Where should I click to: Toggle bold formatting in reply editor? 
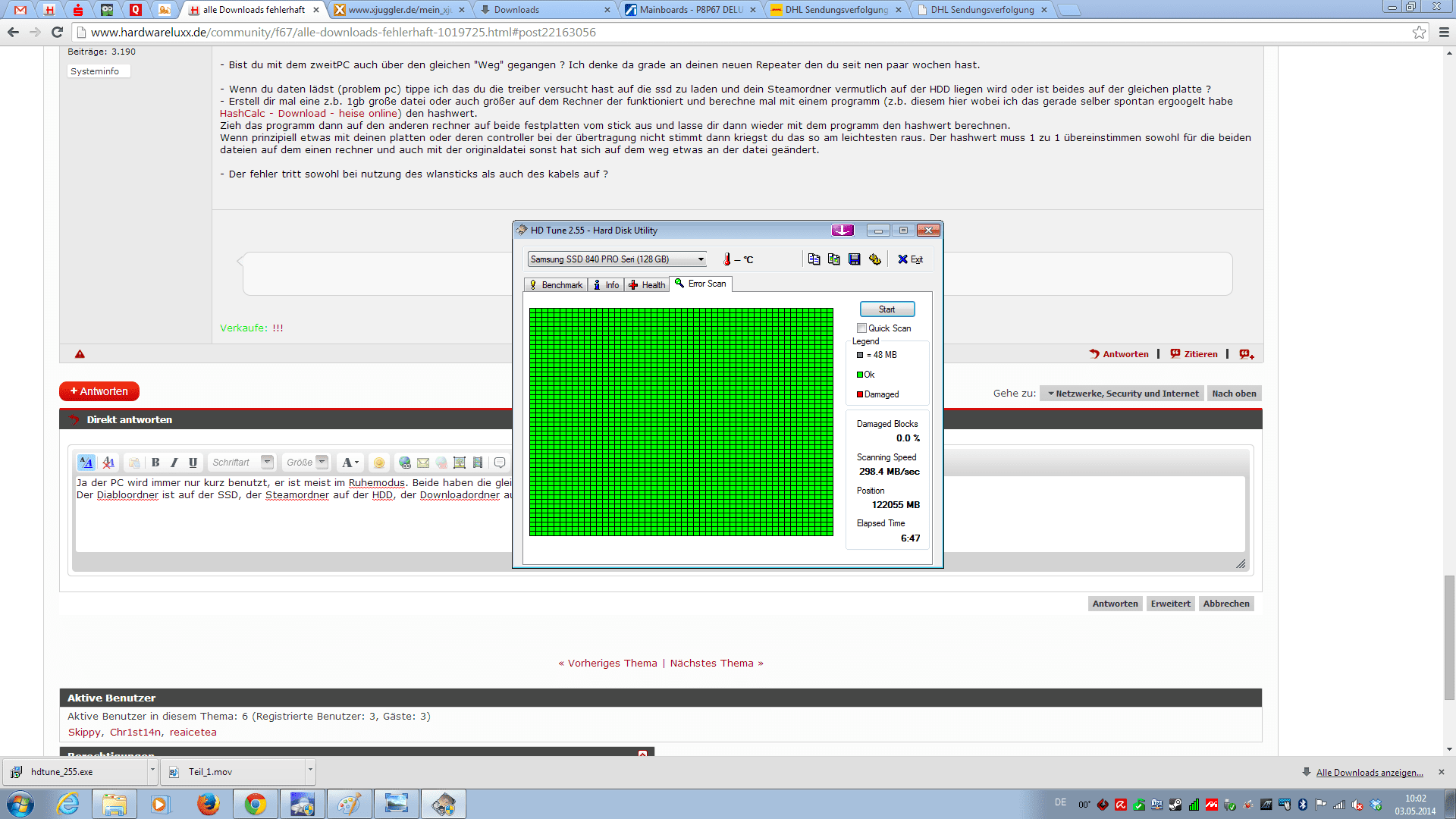click(155, 463)
